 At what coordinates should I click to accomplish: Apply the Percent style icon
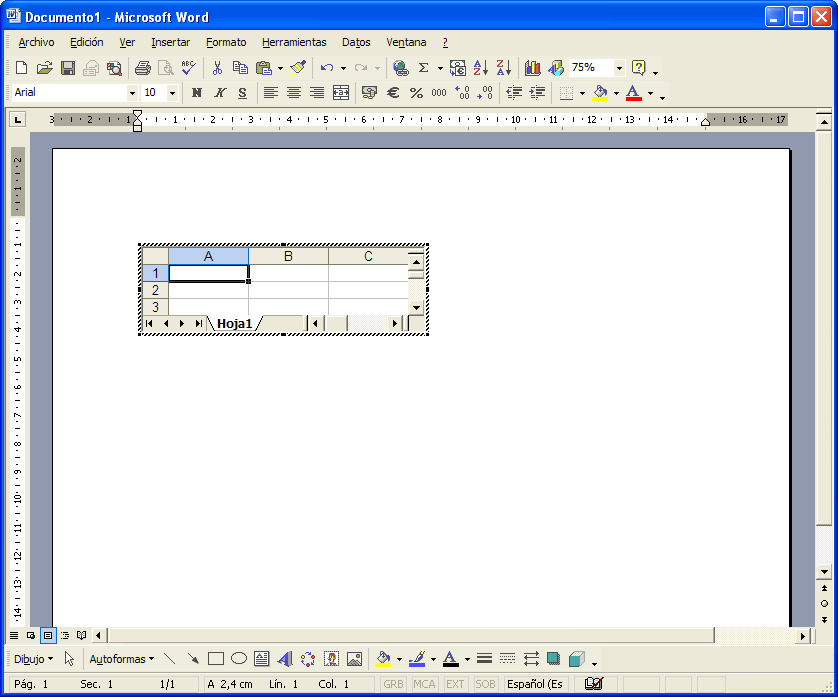415,92
